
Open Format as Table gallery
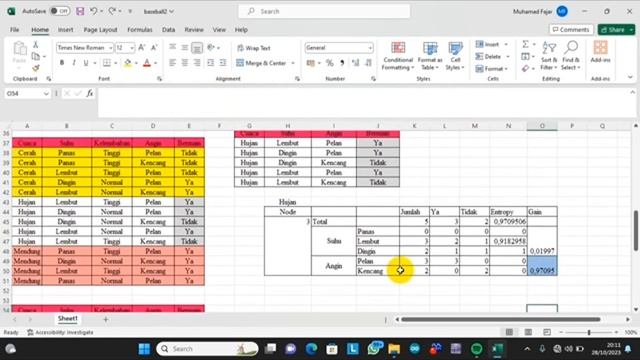[x=430, y=56]
